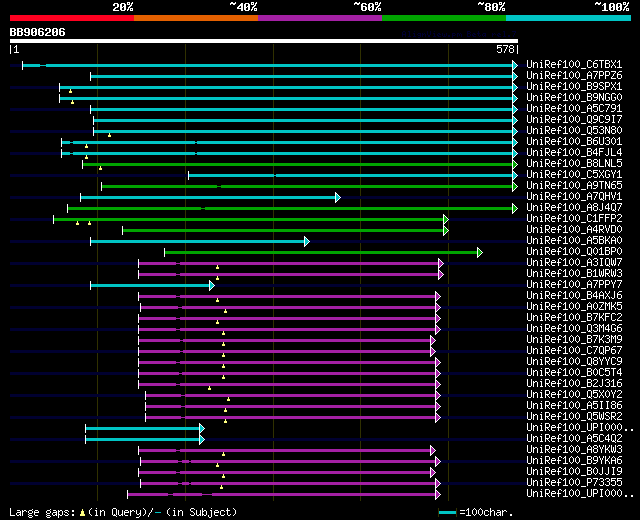The width and height of the screenshot is (640, 520).
Task: Select the UniRef100_B0C5T4 label
Action: pos(574,373)
